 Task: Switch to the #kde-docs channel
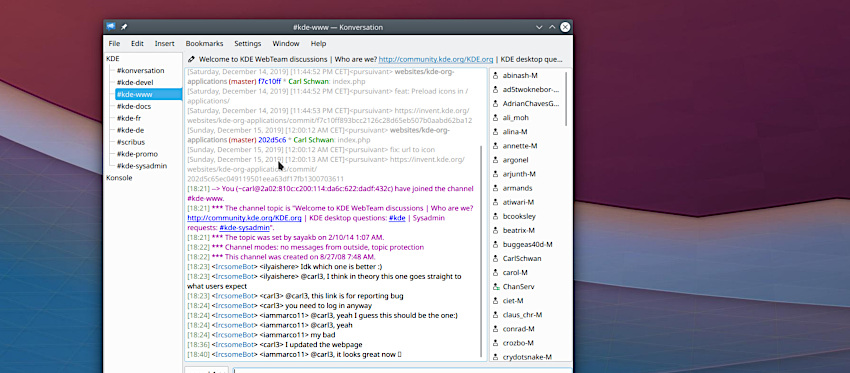(x=134, y=106)
